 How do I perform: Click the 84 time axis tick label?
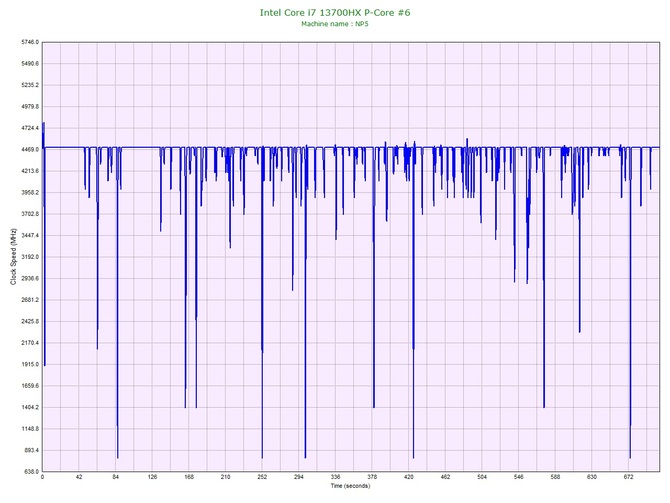pyautogui.click(x=116, y=477)
